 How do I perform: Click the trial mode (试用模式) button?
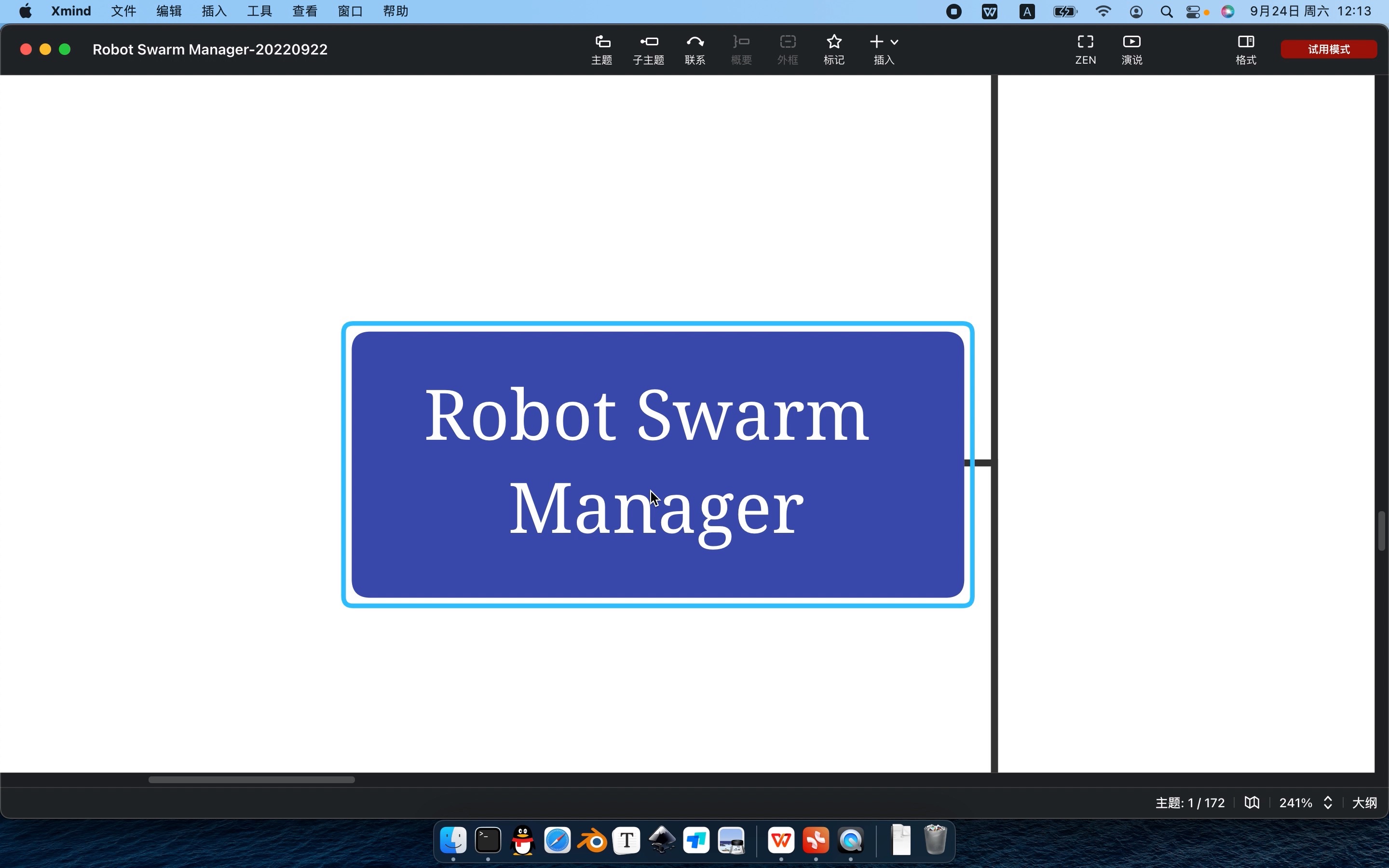1328,49
